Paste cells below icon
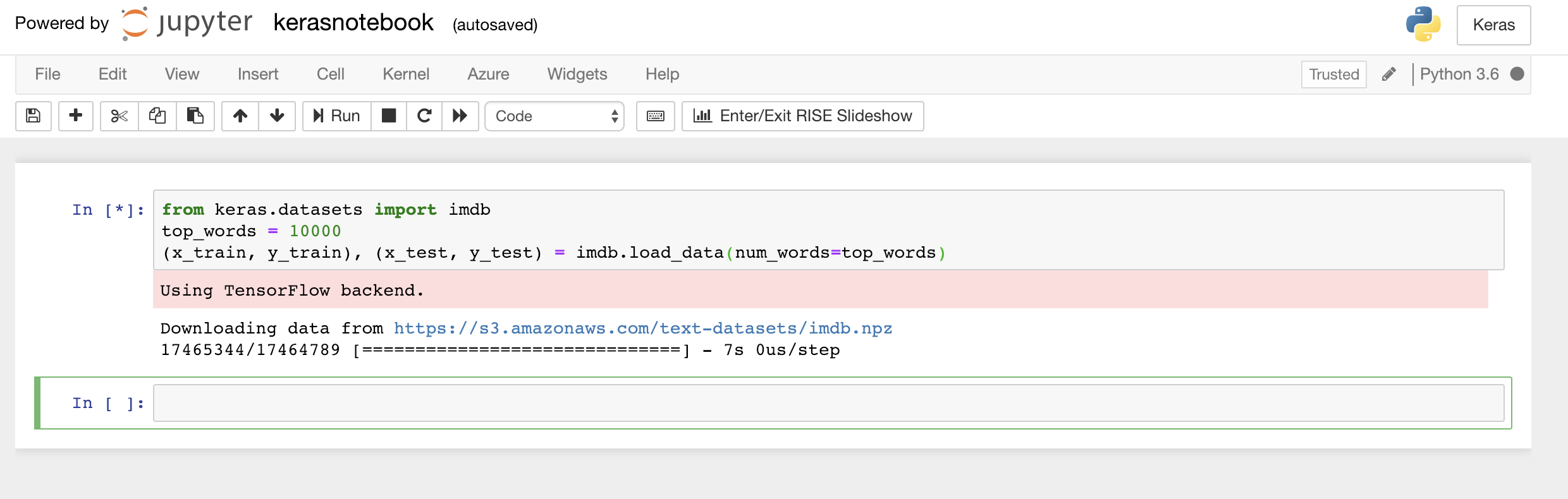The width and height of the screenshot is (1568, 499). [x=195, y=116]
